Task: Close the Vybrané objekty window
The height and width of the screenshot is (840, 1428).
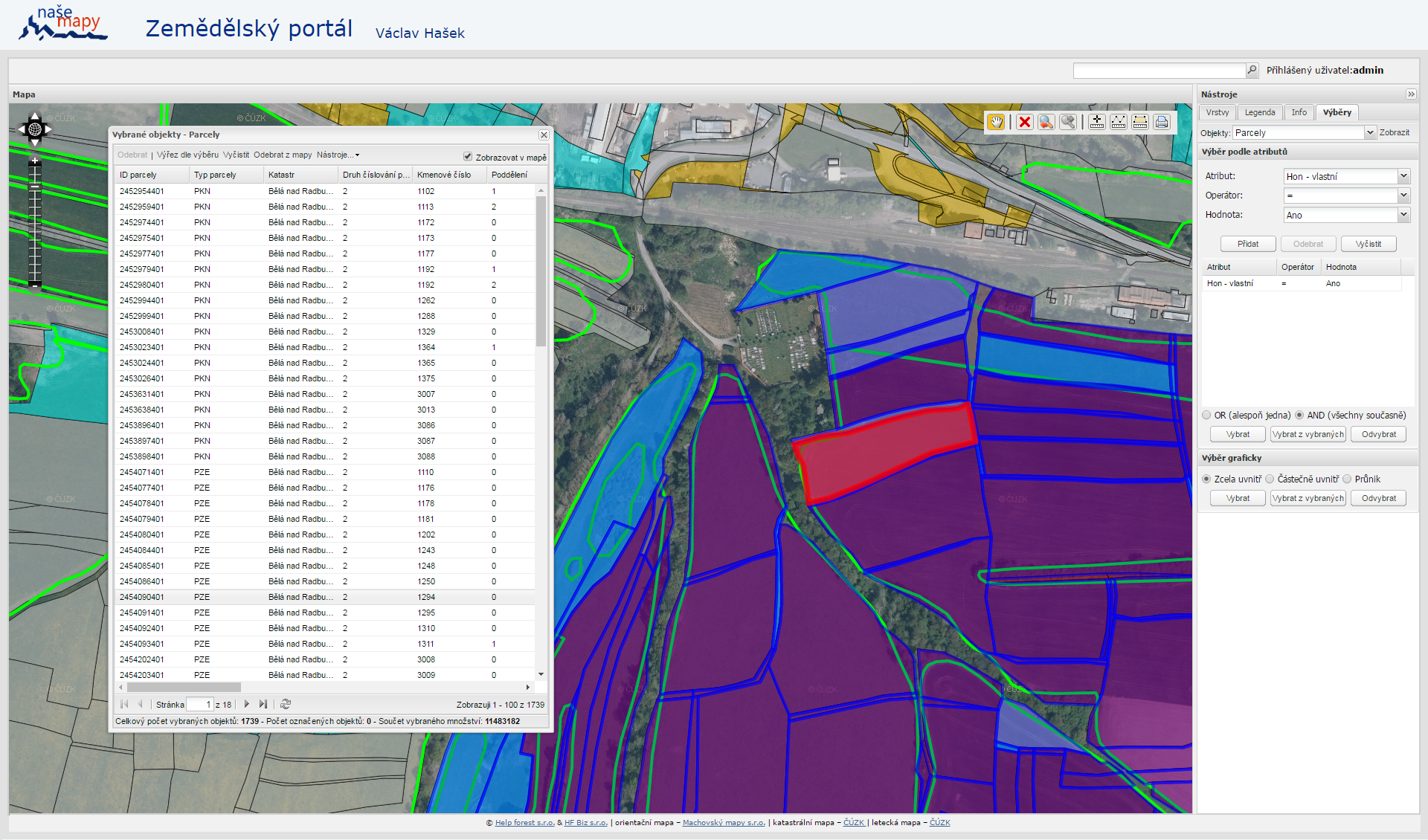Action: tap(544, 135)
